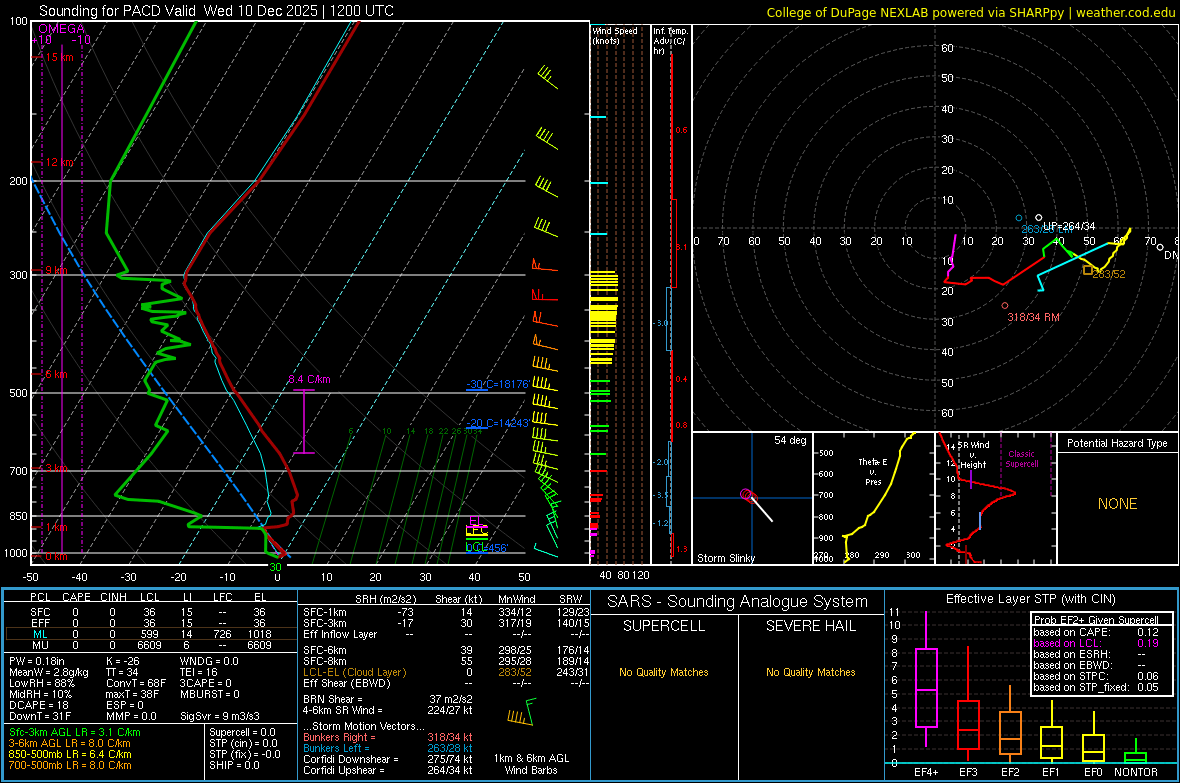This screenshot has width=1180, height=783.
Task: Select the SFC parcel row
Action: (x=151, y=612)
